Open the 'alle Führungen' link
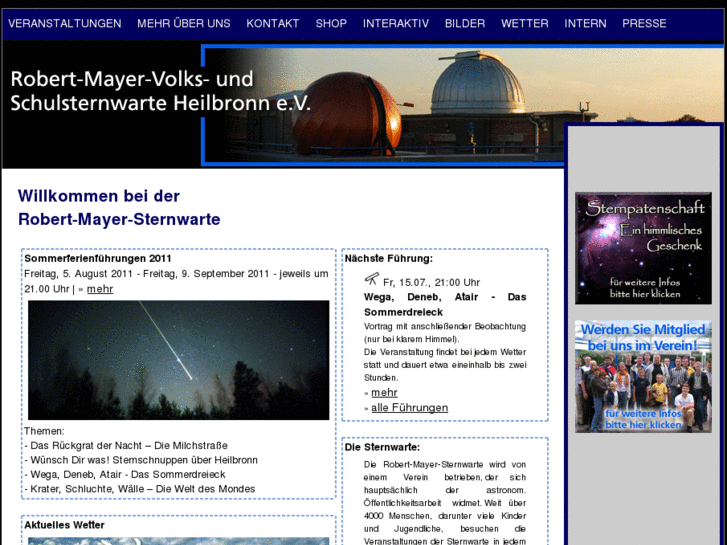 [x=410, y=408]
